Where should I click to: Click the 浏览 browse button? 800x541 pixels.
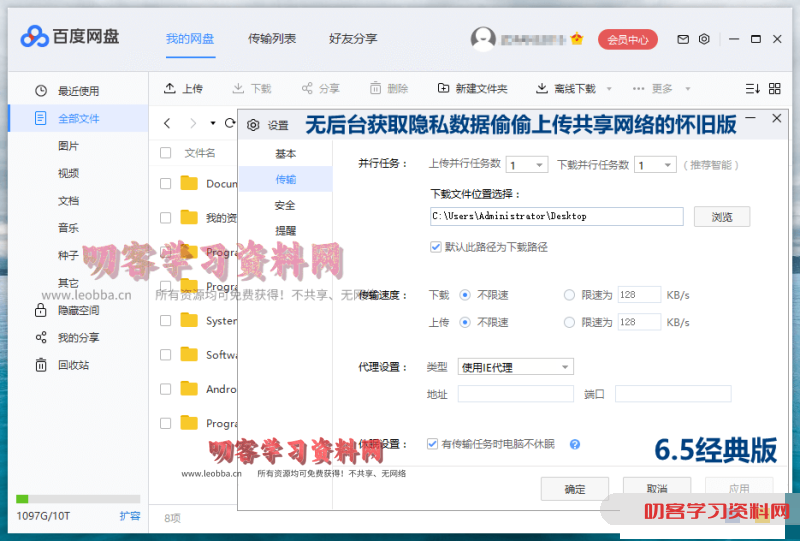click(722, 217)
